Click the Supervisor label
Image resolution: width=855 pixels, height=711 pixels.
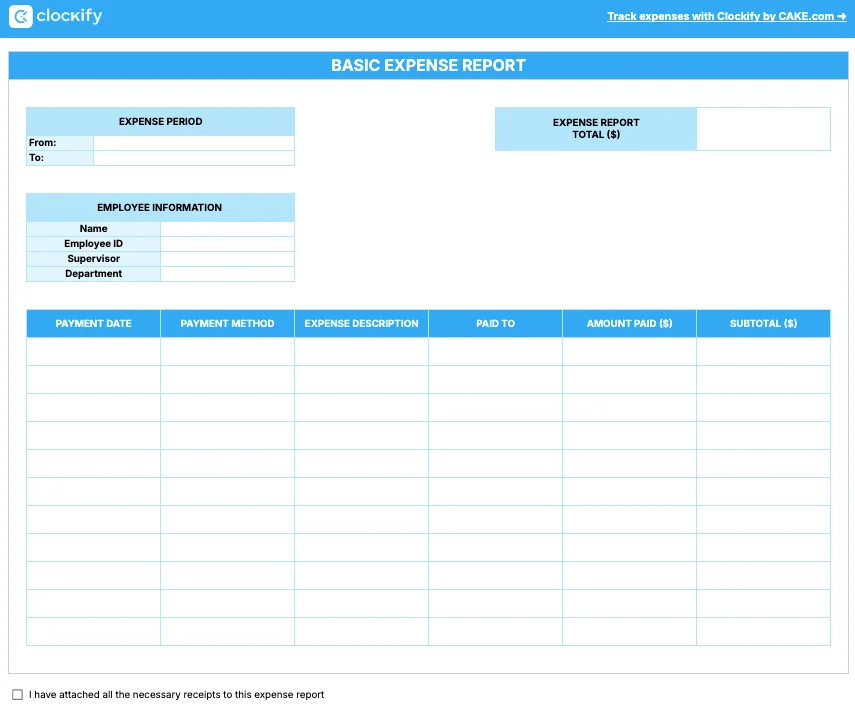point(93,259)
